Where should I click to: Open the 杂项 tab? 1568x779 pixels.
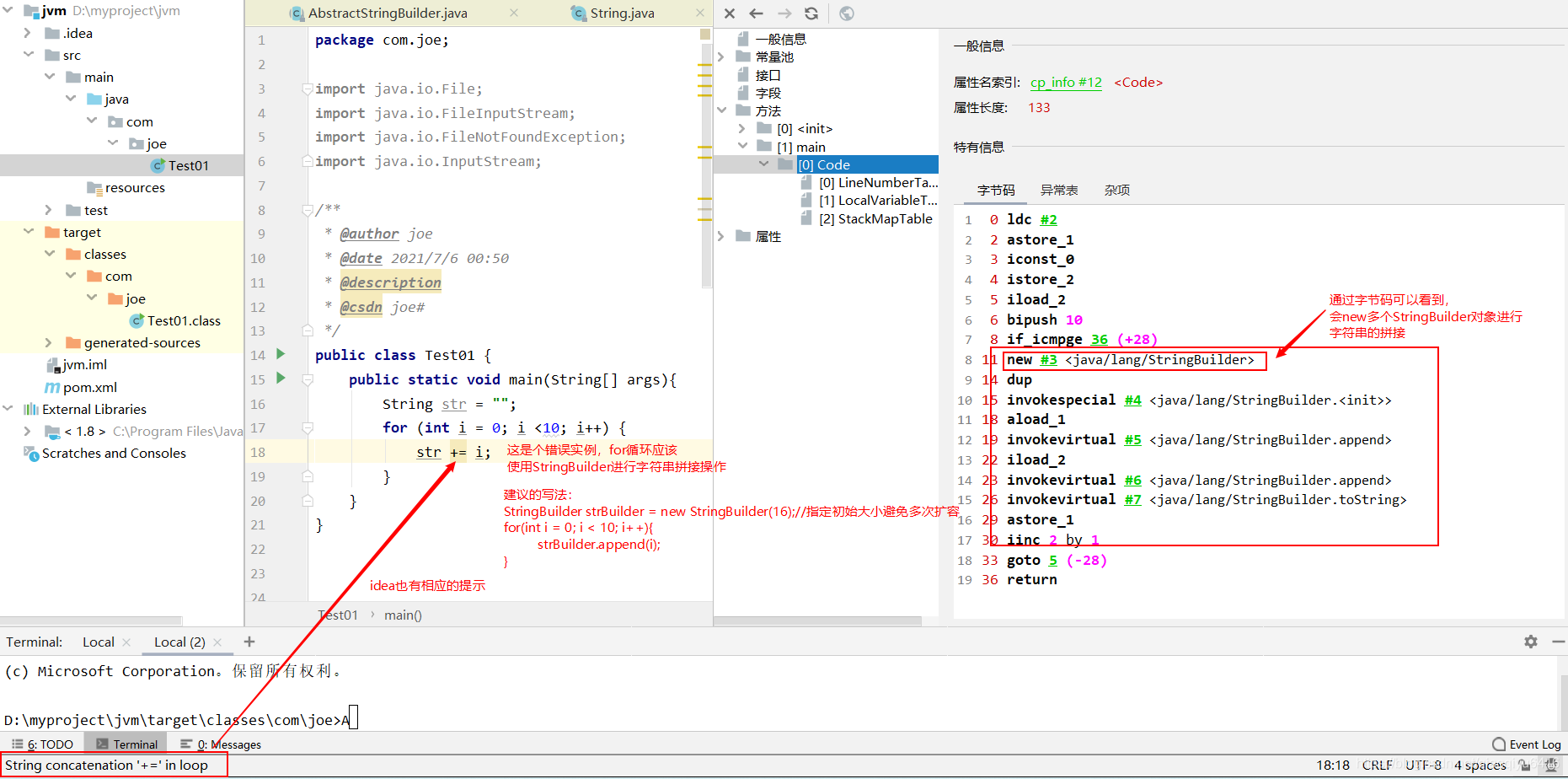click(1117, 190)
